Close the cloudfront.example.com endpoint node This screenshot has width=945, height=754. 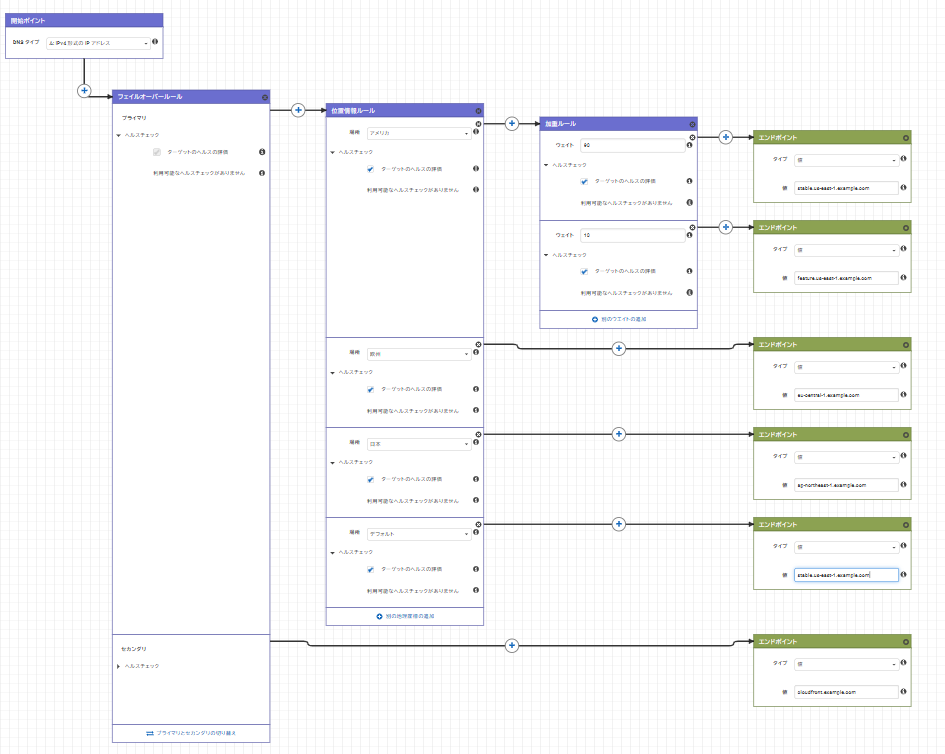point(905,641)
